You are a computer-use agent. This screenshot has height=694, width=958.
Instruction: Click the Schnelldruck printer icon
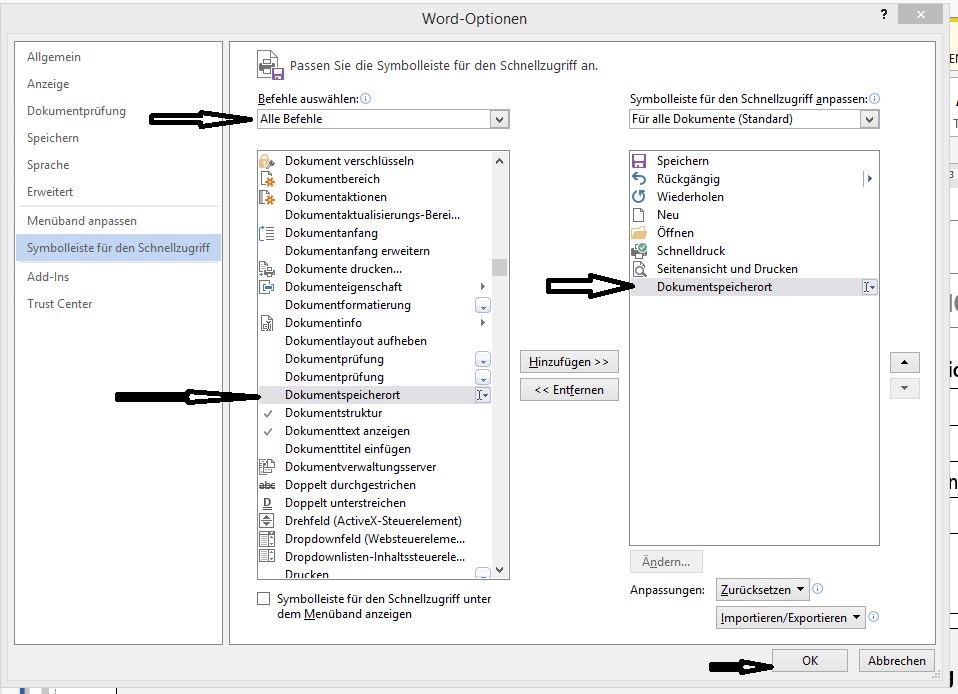pos(639,250)
